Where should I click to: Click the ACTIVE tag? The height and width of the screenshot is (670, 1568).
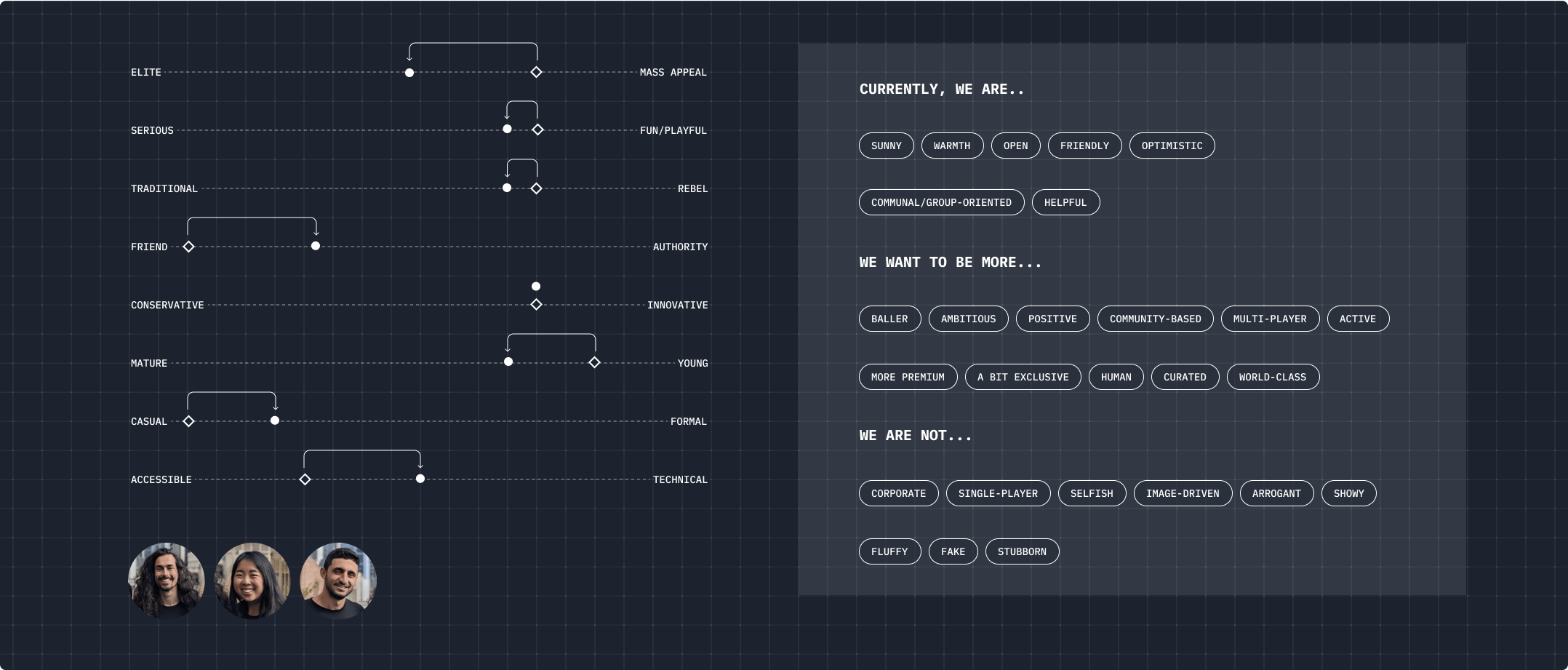[1358, 319]
